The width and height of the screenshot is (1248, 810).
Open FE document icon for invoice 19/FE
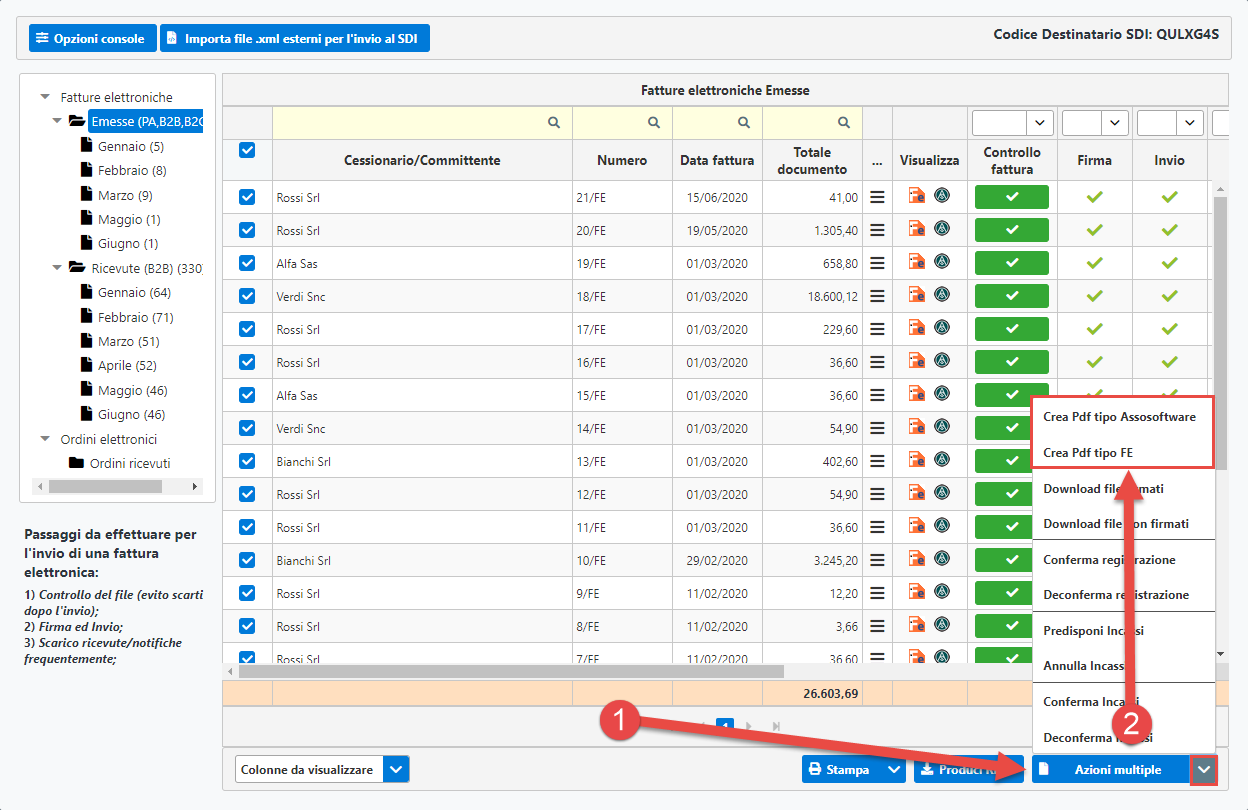coord(916,262)
